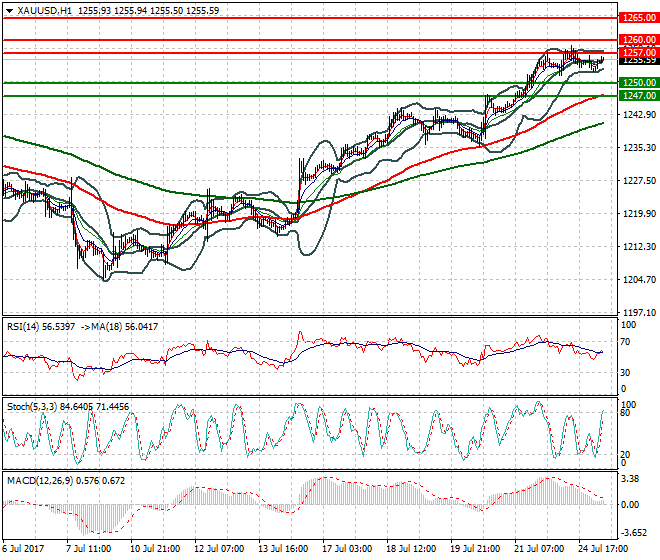The height and width of the screenshot is (560, 660).
Task: Select the 1242.90 price axis value
Action: (x=639, y=115)
